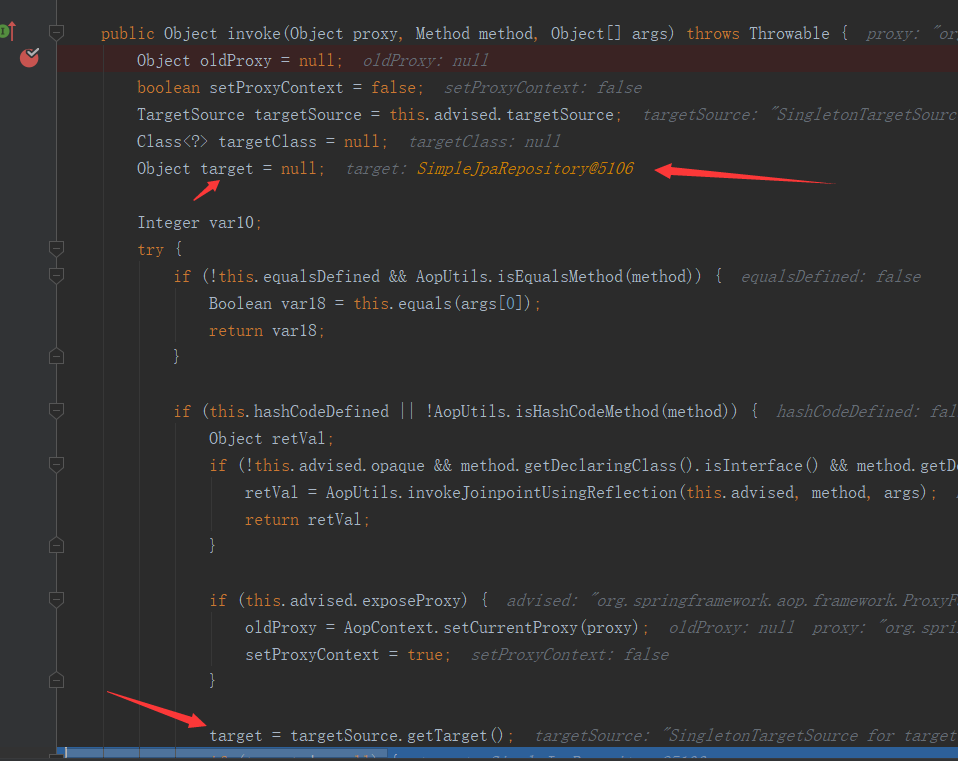Screen dimensions: 958x761
Task: Click the inline hint 'oldProxy: null' on declaration line
Action: pos(425,60)
